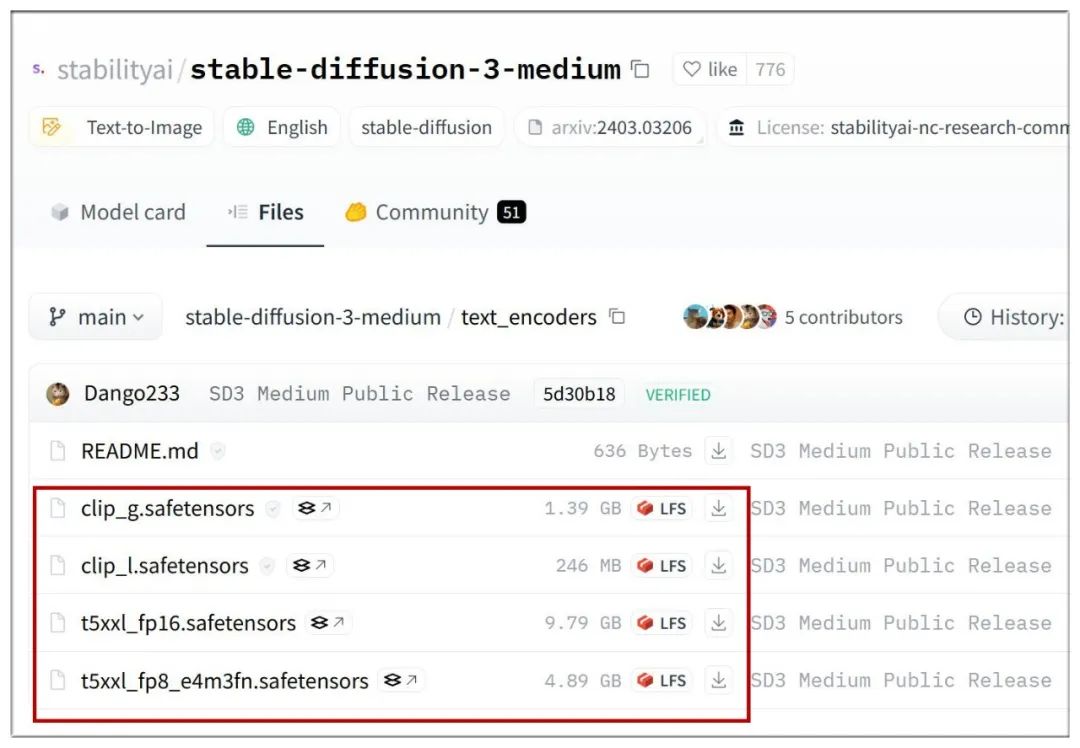Download the clip_l.safetensors file

(718, 565)
